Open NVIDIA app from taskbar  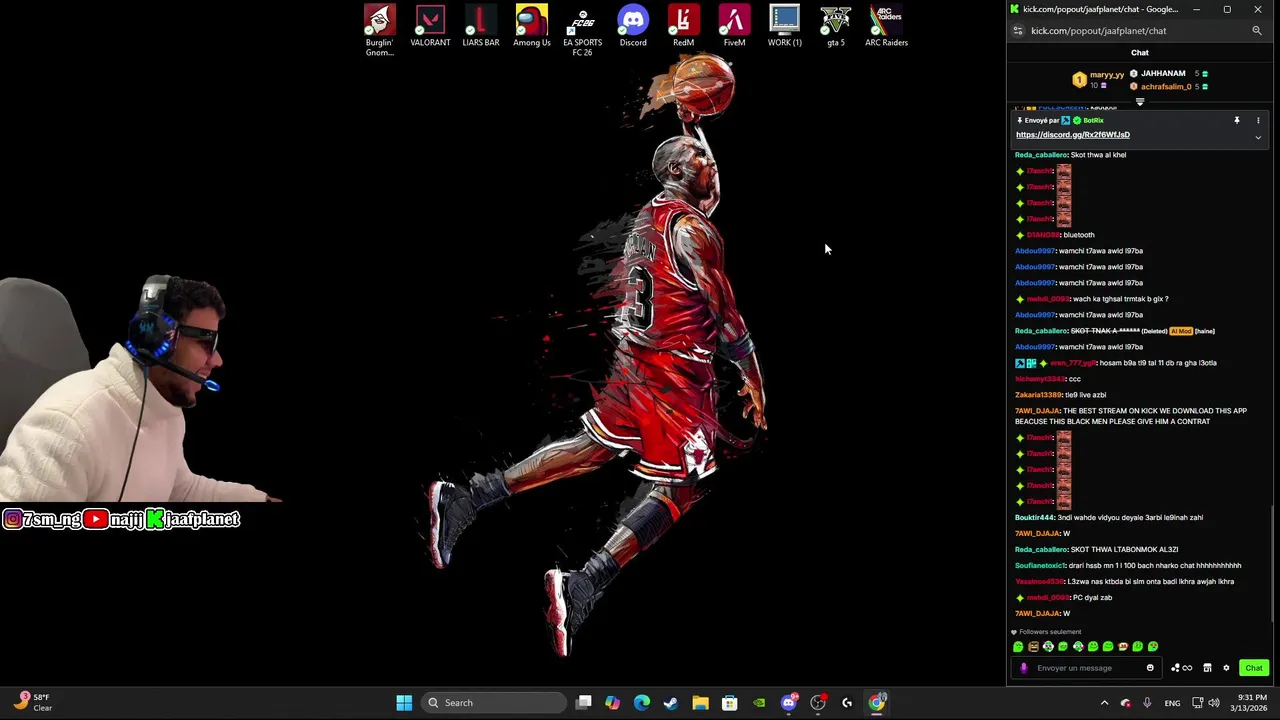759,703
